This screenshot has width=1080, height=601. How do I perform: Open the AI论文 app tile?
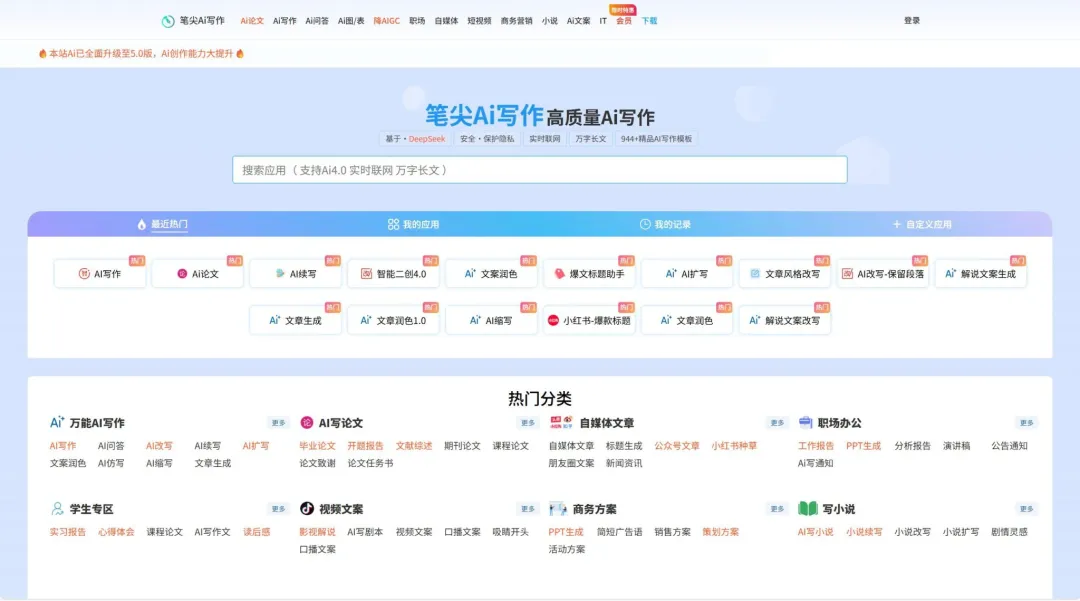click(198, 274)
